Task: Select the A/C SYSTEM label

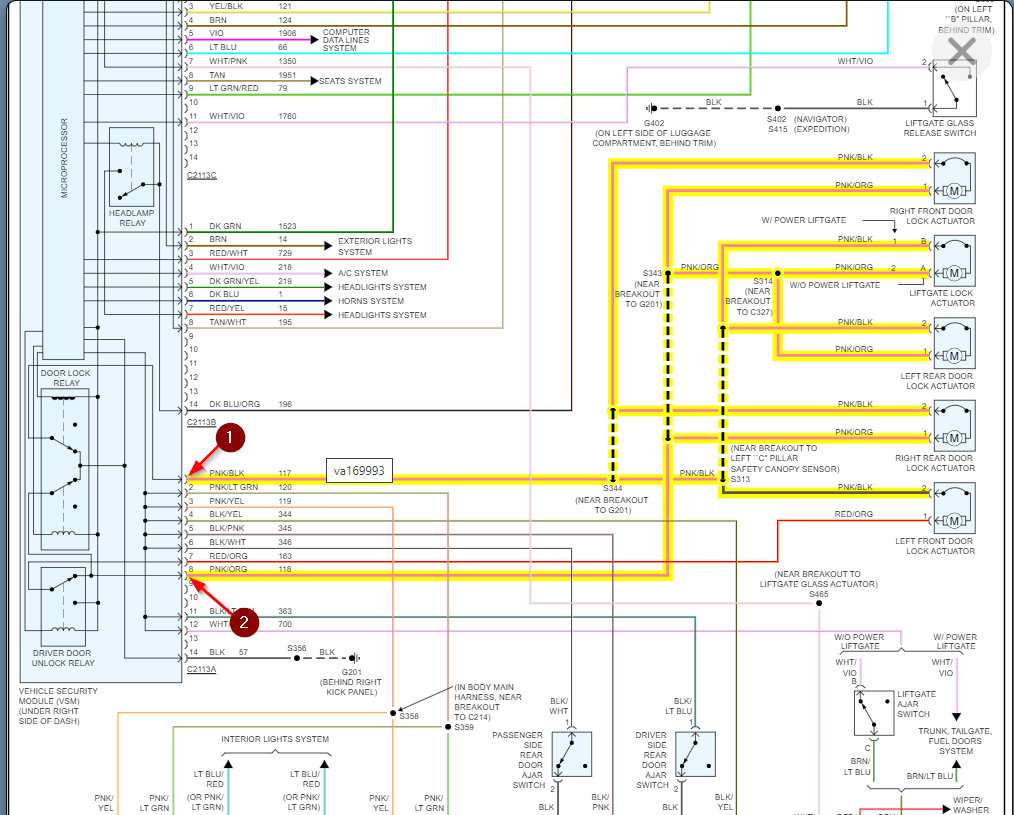Action: [x=363, y=273]
